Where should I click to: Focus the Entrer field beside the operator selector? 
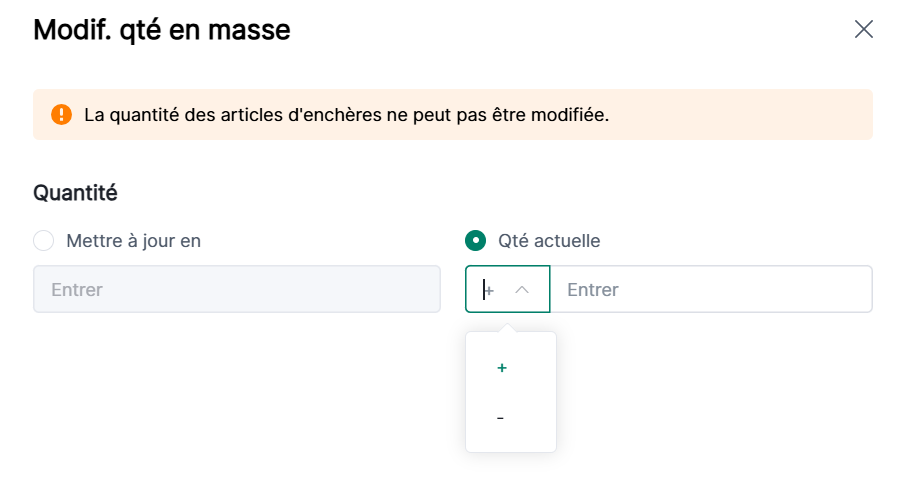pyautogui.click(x=711, y=290)
